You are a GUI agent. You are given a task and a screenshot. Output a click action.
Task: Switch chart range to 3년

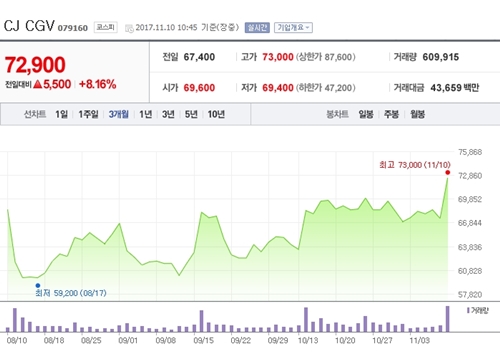click(x=168, y=114)
